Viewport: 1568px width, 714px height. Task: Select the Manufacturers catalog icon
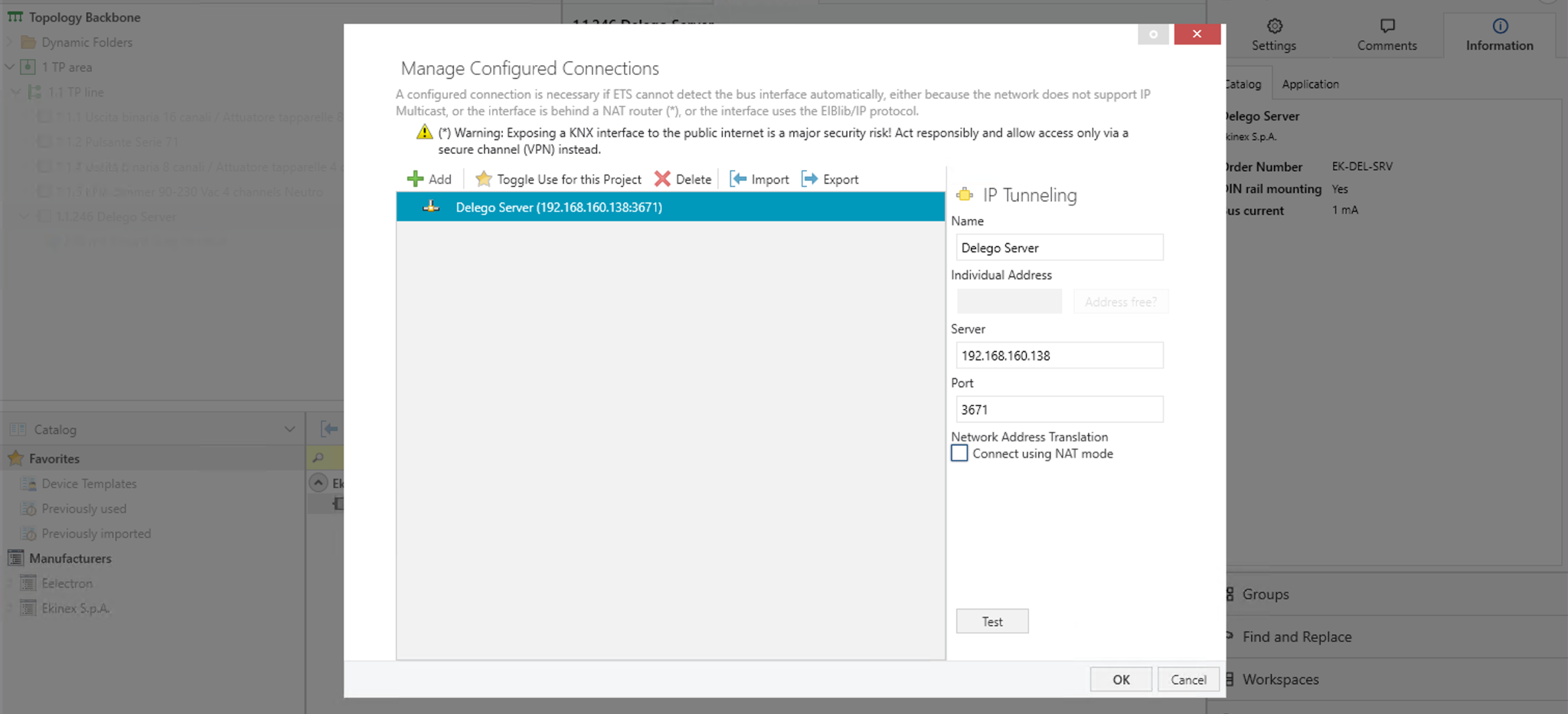pyautogui.click(x=15, y=558)
